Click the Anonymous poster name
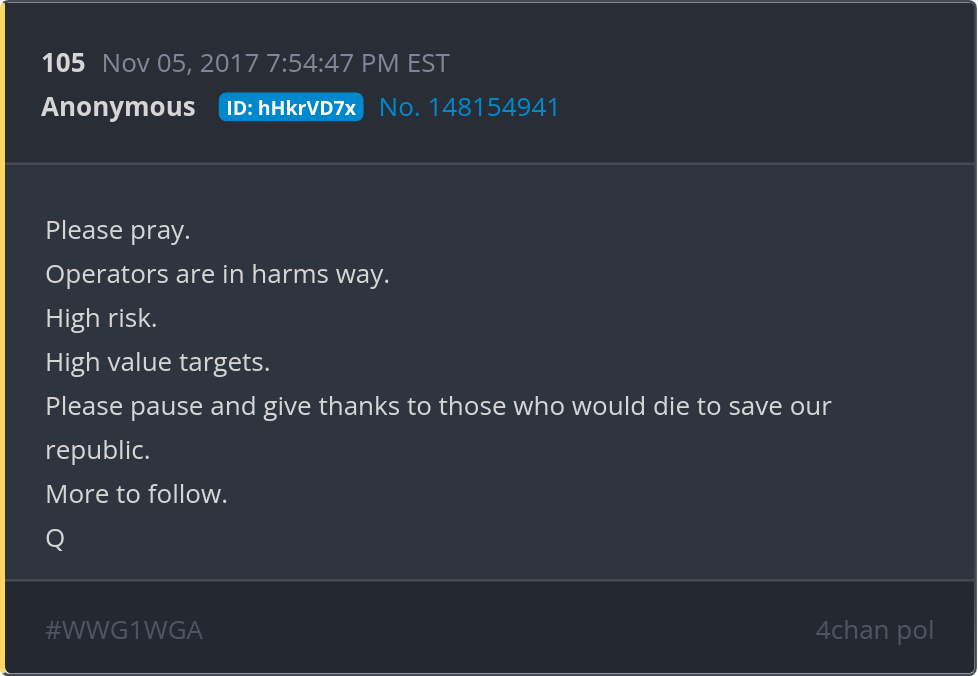The height and width of the screenshot is (676, 978). 118,107
